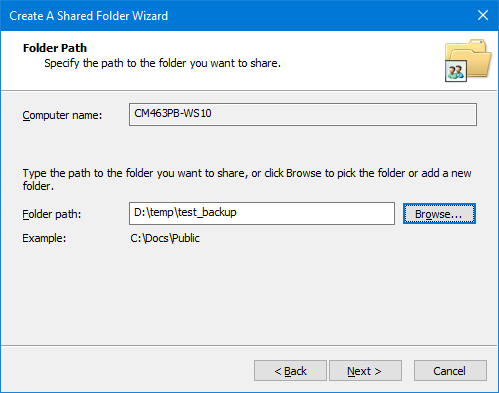The image size is (499, 393).
Task: Click the example path C:\Docs\Public
Action: [x=165, y=238]
